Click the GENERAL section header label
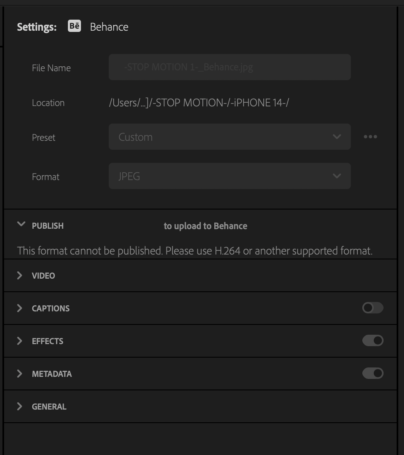Image resolution: width=404 pixels, height=455 pixels. [49, 407]
